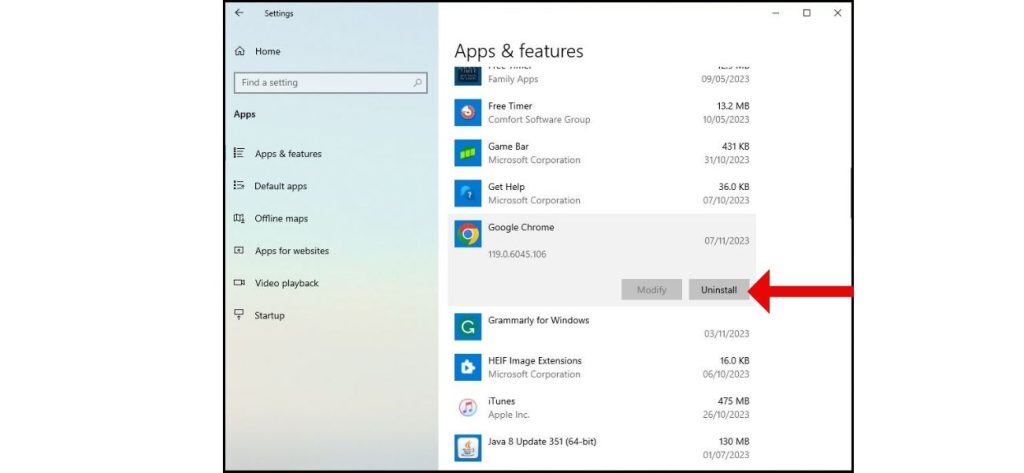This screenshot has height=473, width=1024.
Task: Select Apps & features in the sidebar
Action: (288, 154)
